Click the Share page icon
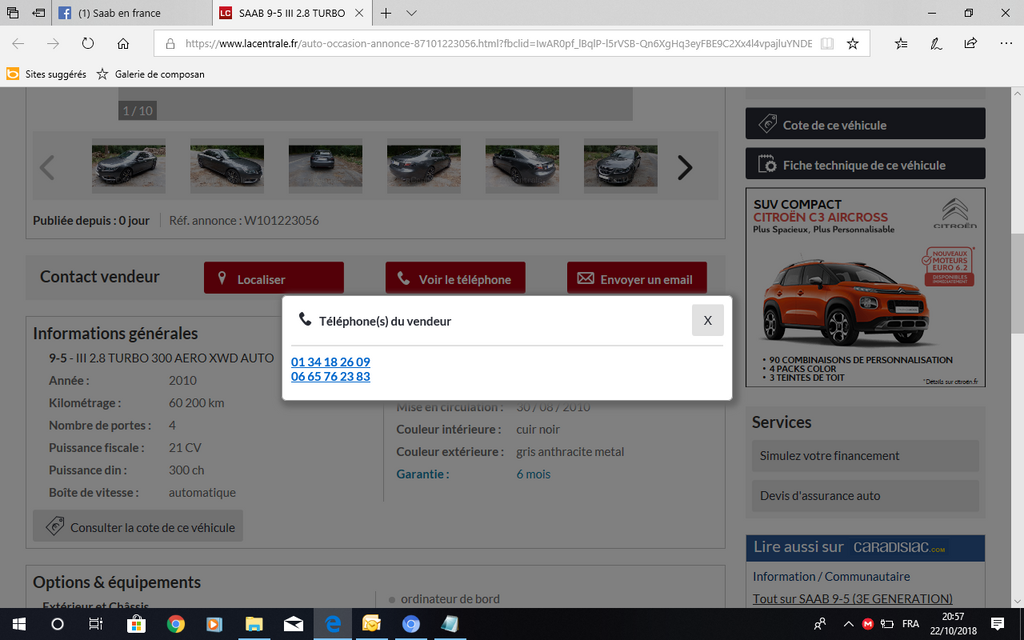The image size is (1024, 640). (970, 44)
